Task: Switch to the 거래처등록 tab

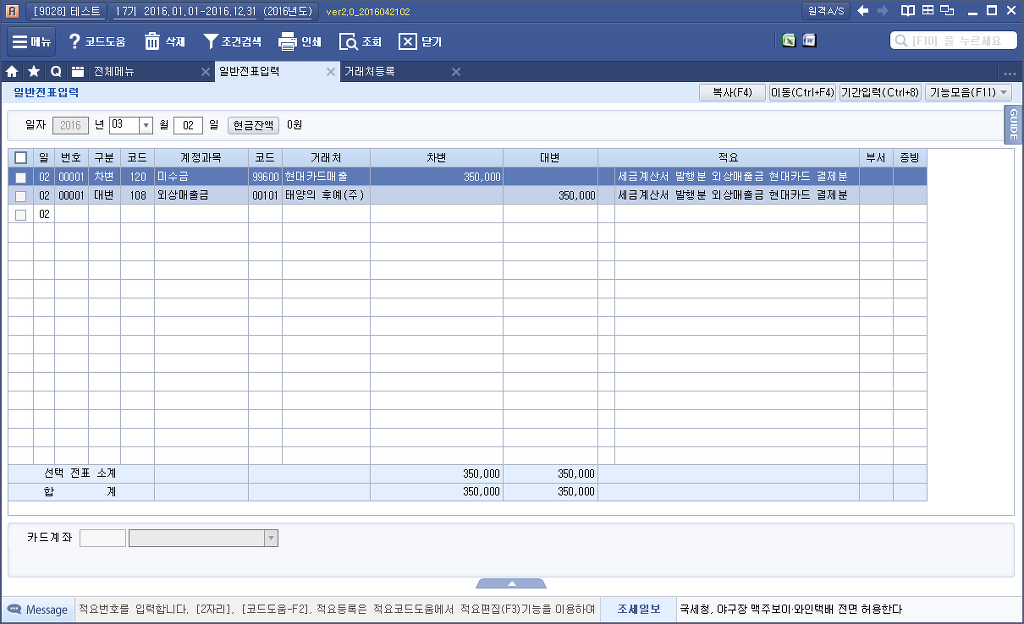Action: 369,72
